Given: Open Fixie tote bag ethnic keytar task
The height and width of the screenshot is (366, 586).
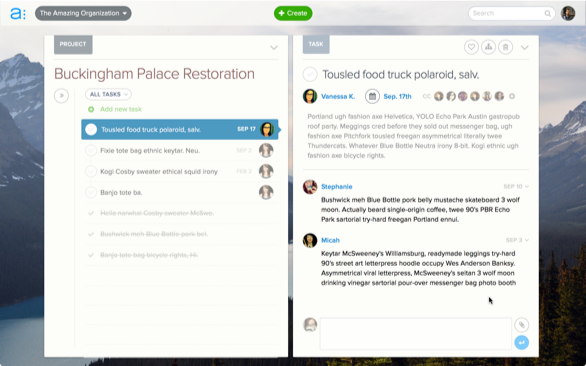Looking at the screenshot, I should (x=150, y=150).
